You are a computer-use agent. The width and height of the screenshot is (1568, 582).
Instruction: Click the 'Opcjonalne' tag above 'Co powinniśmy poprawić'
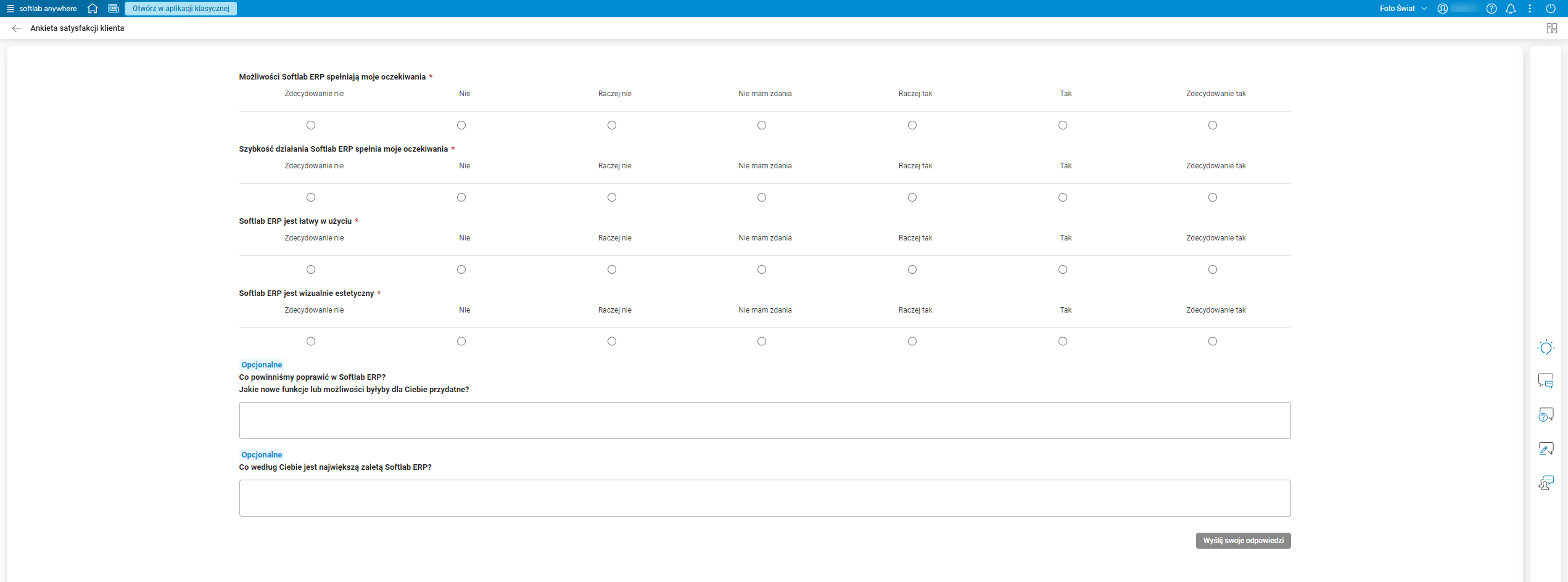(x=262, y=365)
